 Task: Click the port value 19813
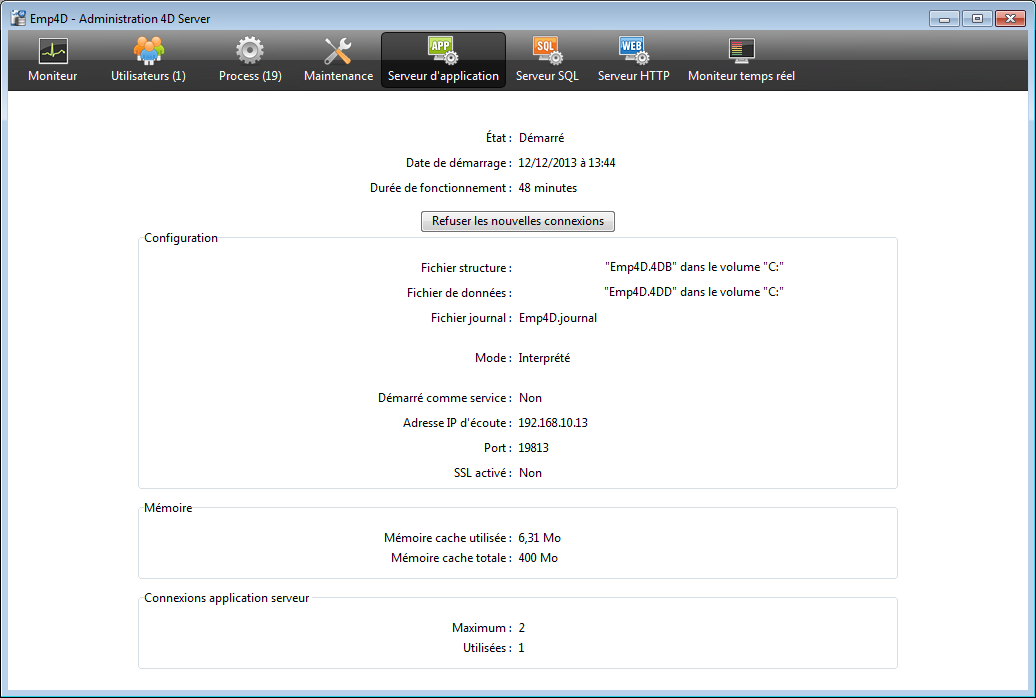pos(534,448)
